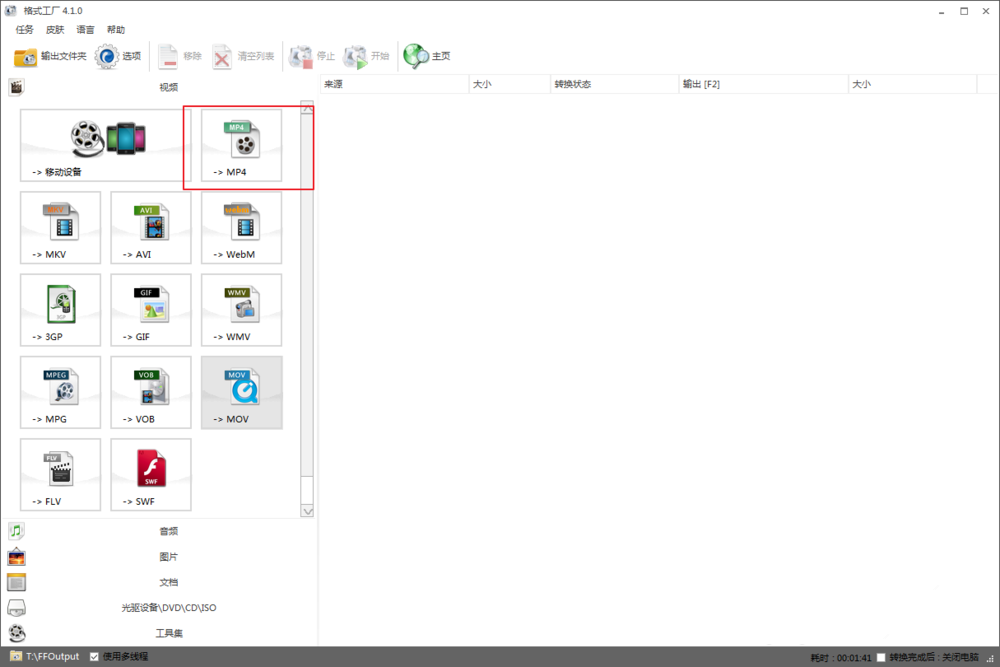
Task: Click the format panel vertical scrollbar thumb
Action: click(307, 295)
